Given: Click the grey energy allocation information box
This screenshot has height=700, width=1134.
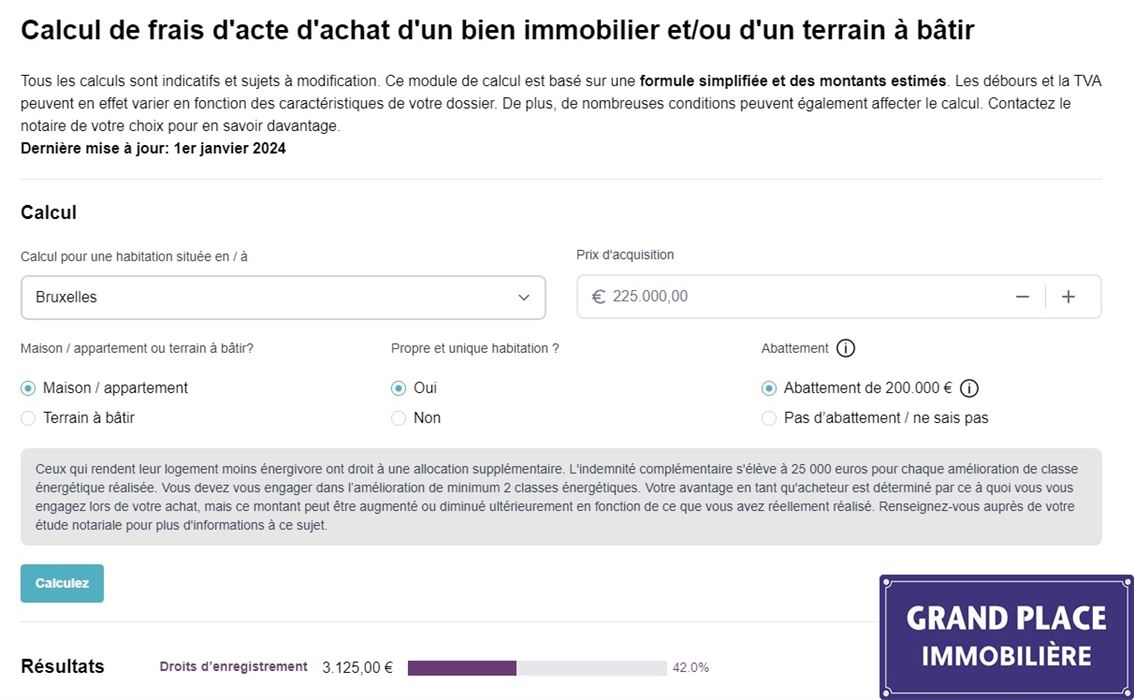Looking at the screenshot, I should coord(560,497).
